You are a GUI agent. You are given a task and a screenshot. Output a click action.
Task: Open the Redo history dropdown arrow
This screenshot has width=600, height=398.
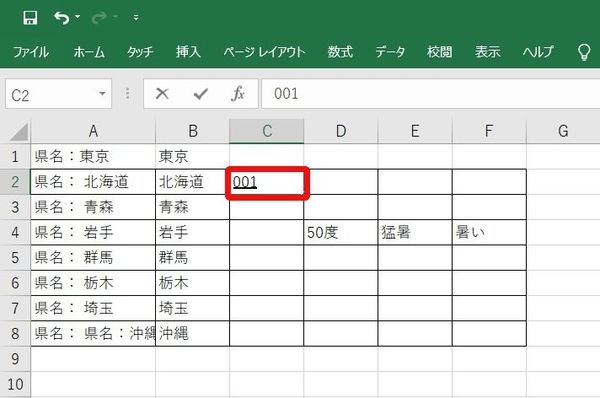116,17
